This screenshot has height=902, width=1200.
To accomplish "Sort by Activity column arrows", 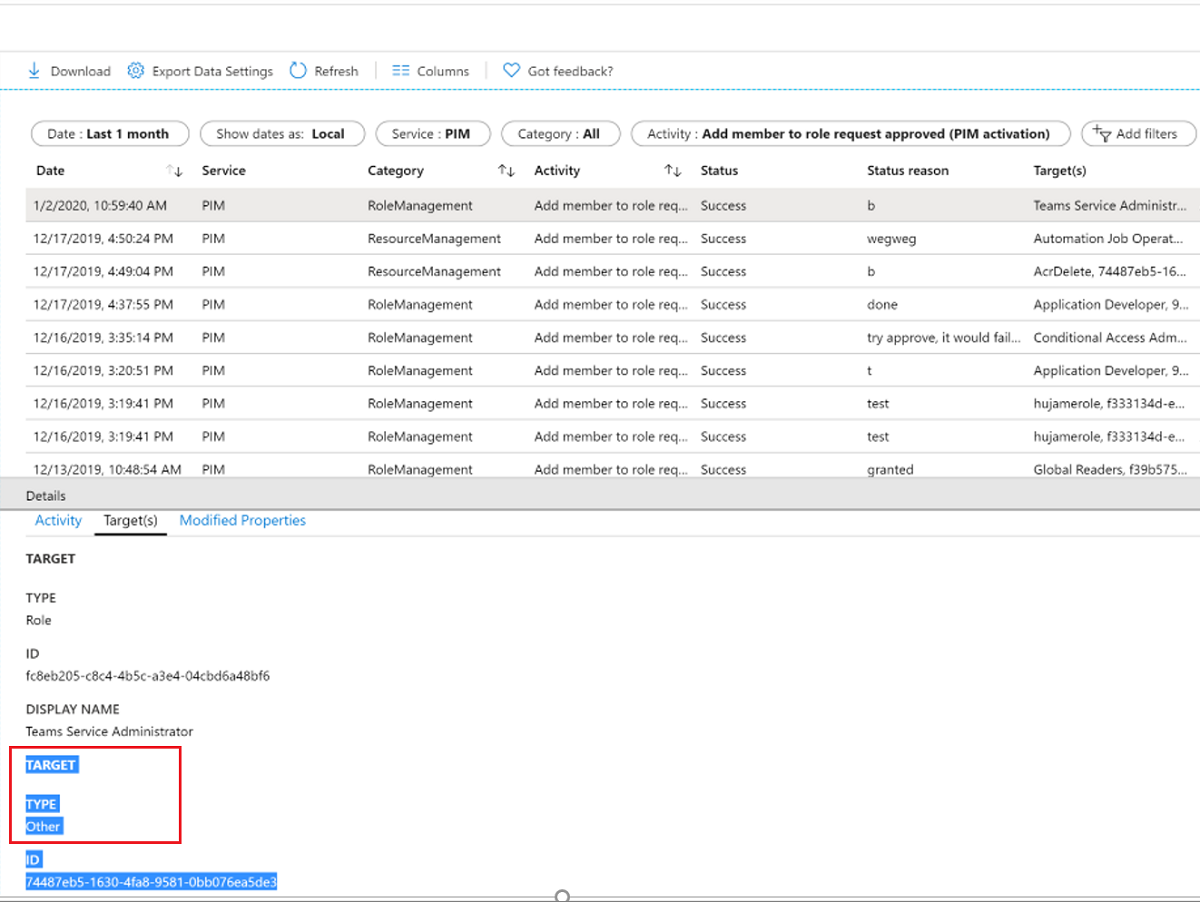I will tap(673, 171).
